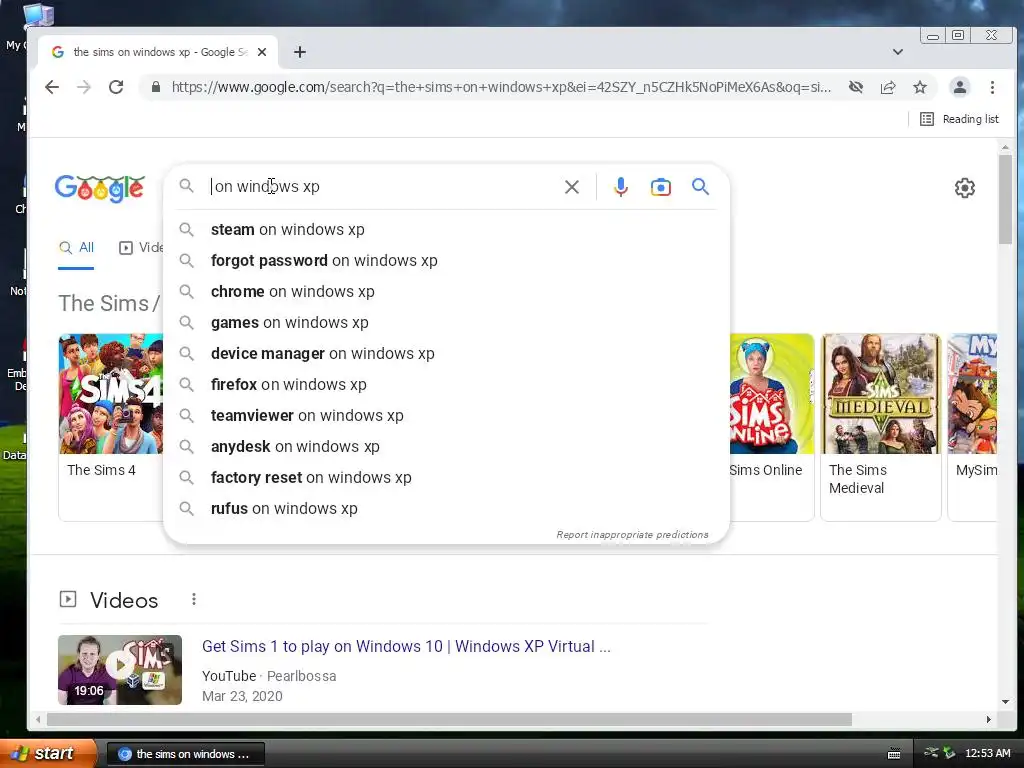Choose teamviewer on windows xp suggestion
Image resolution: width=1024 pixels, height=768 pixels.
446,415
